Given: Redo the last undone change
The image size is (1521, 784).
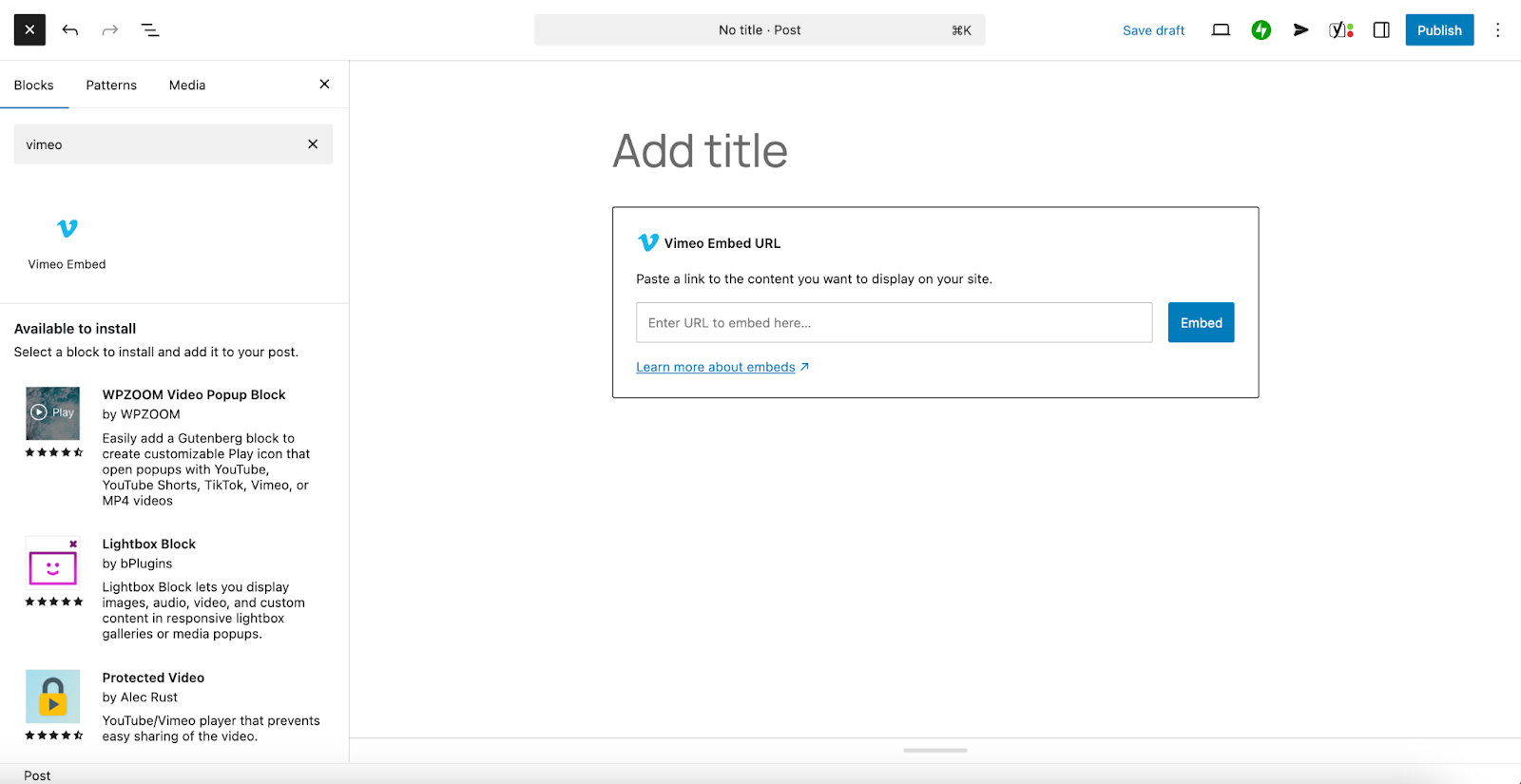Looking at the screenshot, I should pos(110,30).
